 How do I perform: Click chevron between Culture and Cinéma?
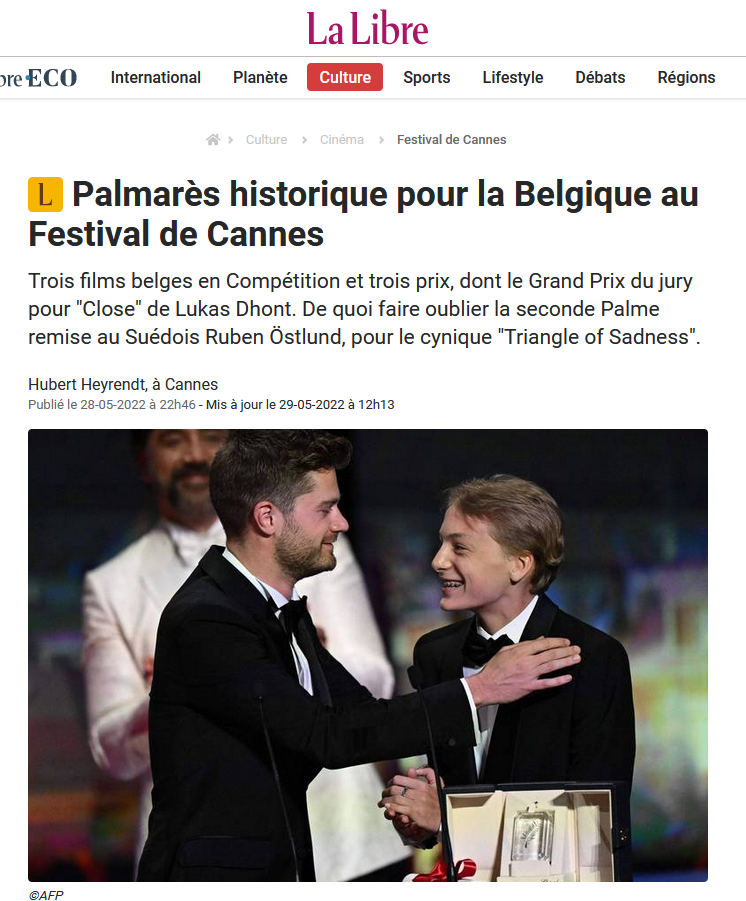tap(305, 140)
